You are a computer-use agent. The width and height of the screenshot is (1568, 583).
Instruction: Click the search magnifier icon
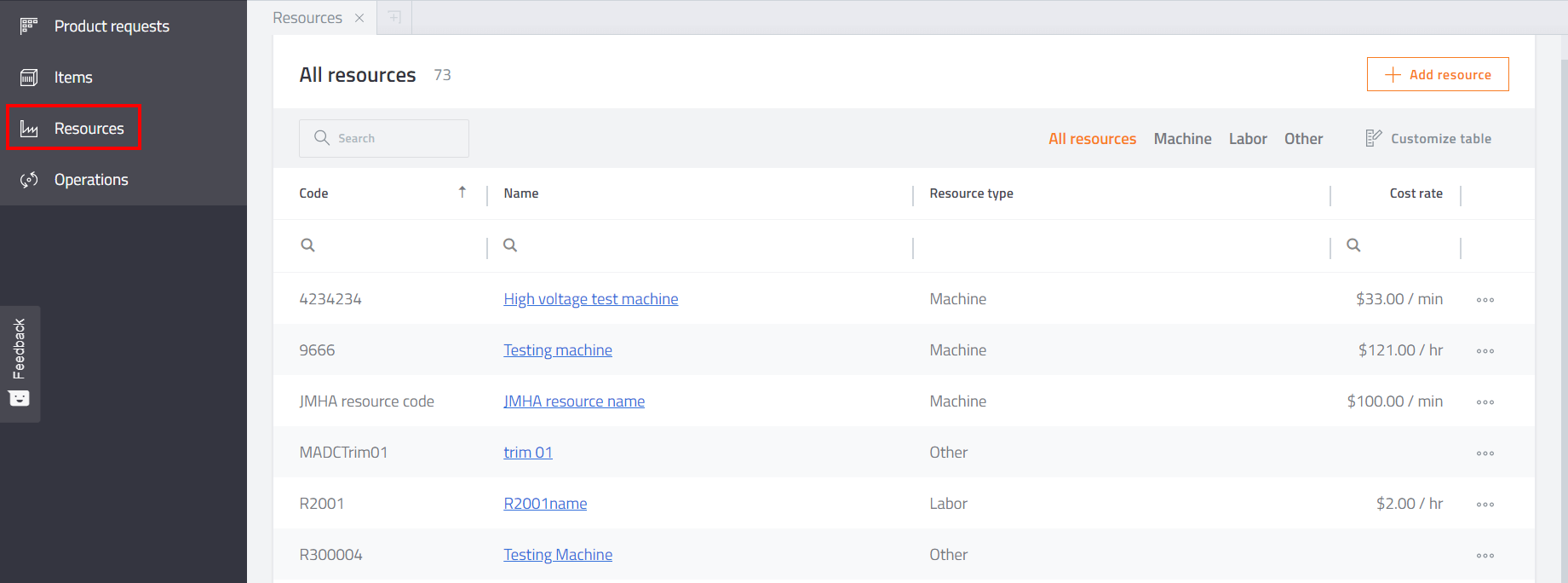point(322,138)
